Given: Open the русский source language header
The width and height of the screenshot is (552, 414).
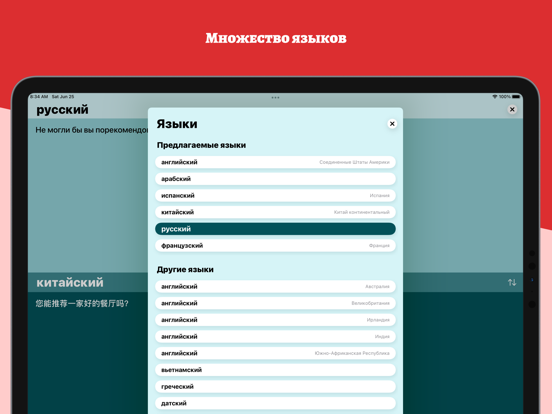Looking at the screenshot, I should 62,110.
